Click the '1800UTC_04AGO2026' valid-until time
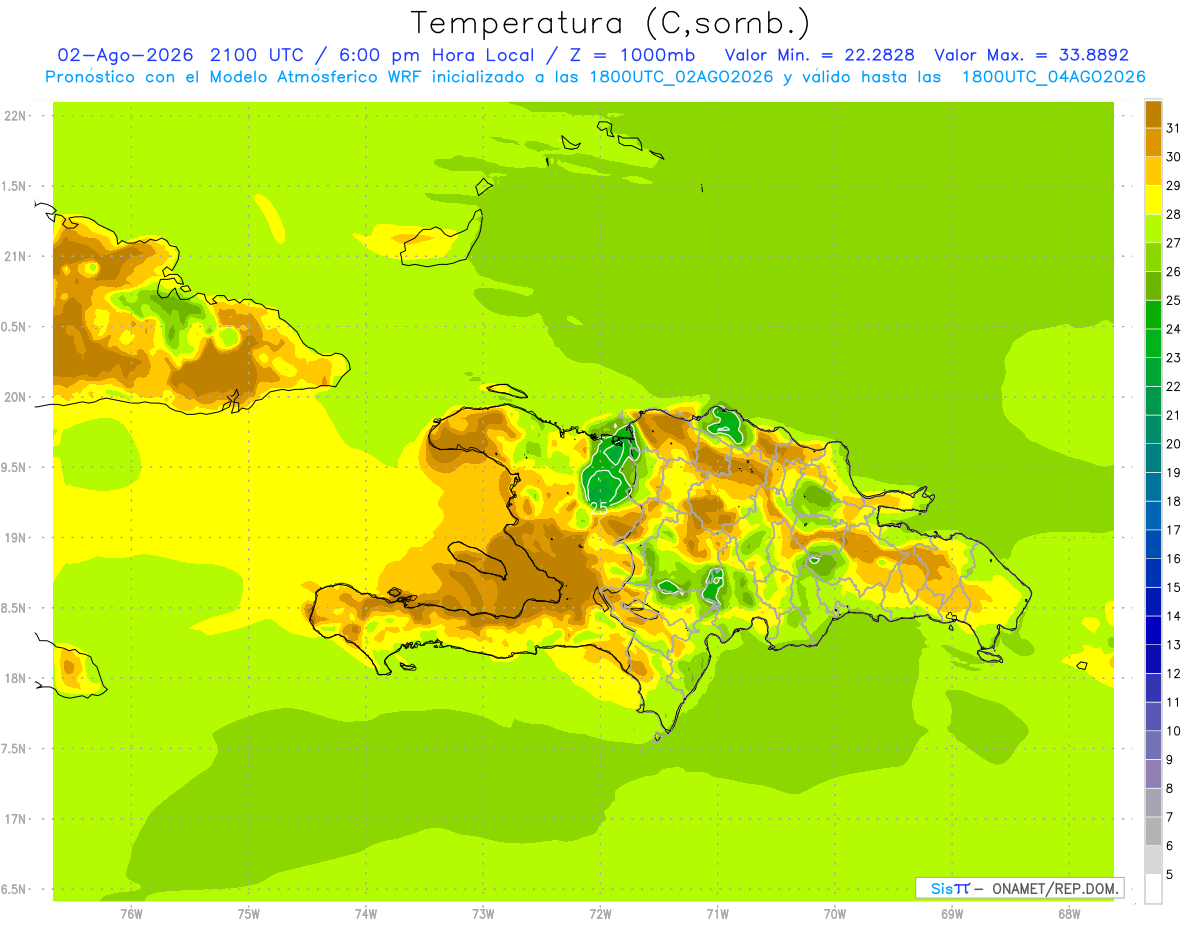Screen dimensions: 1200x927 tap(1054, 77)
